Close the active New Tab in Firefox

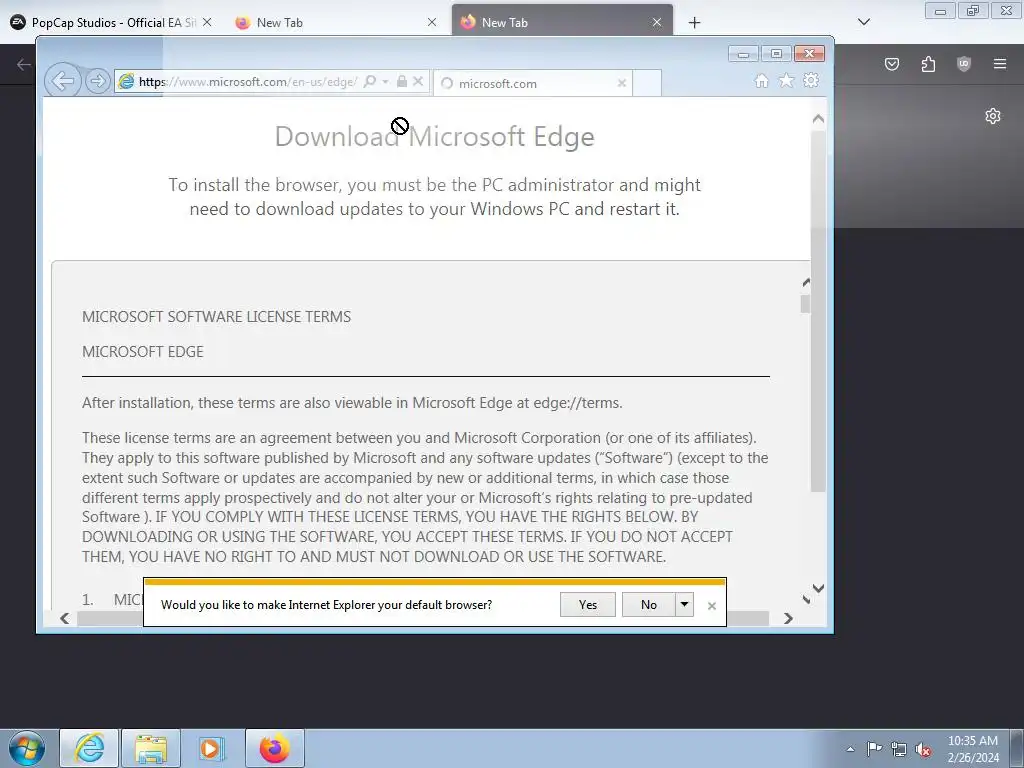657,22
